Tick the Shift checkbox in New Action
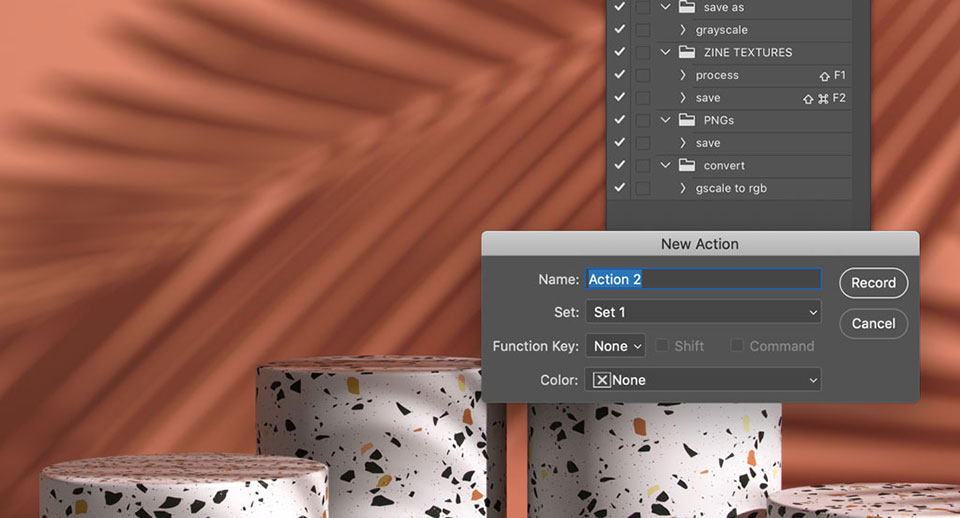 coord(662,346)
